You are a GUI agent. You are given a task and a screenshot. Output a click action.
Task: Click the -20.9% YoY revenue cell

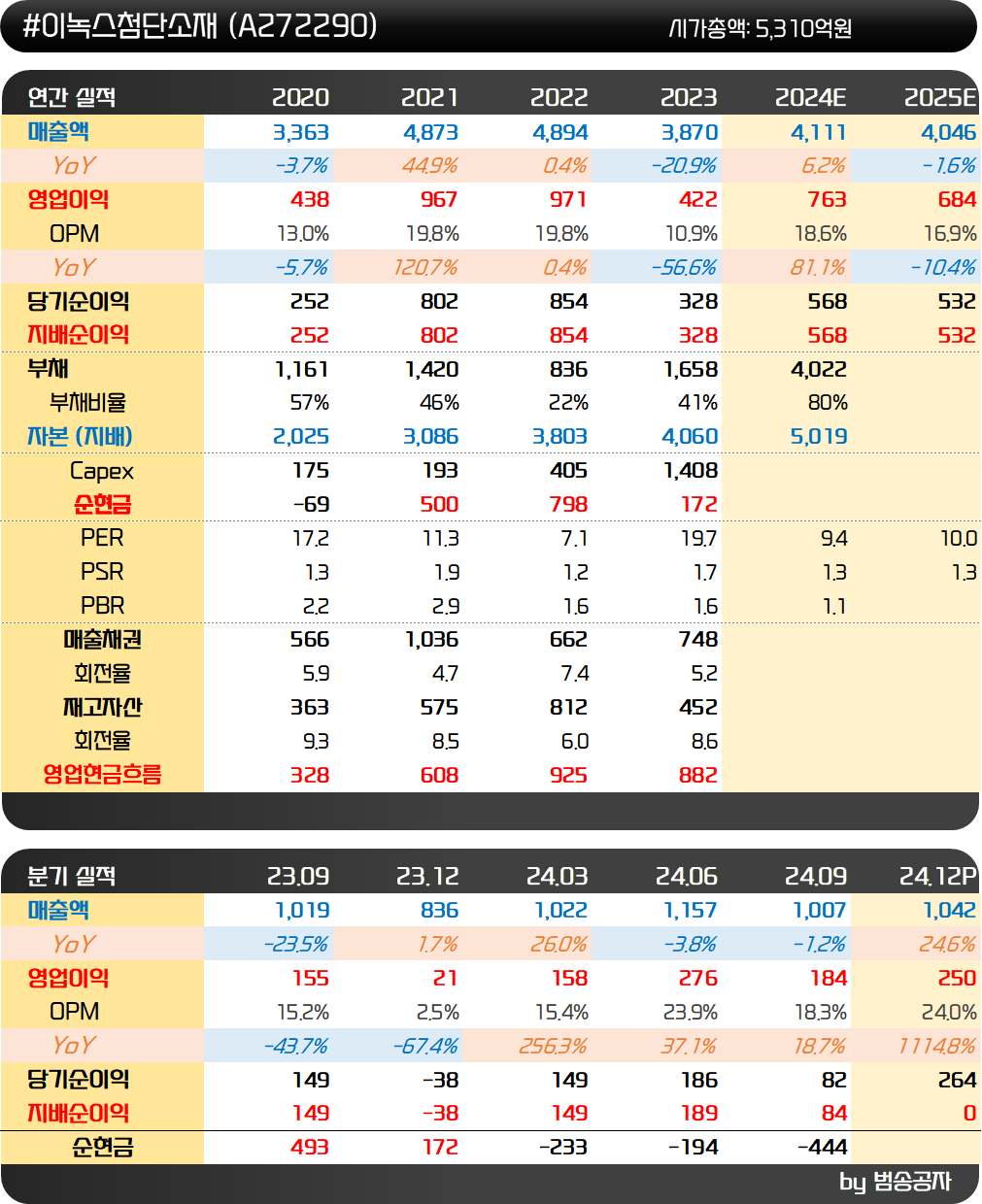click(x=684, y=166)
